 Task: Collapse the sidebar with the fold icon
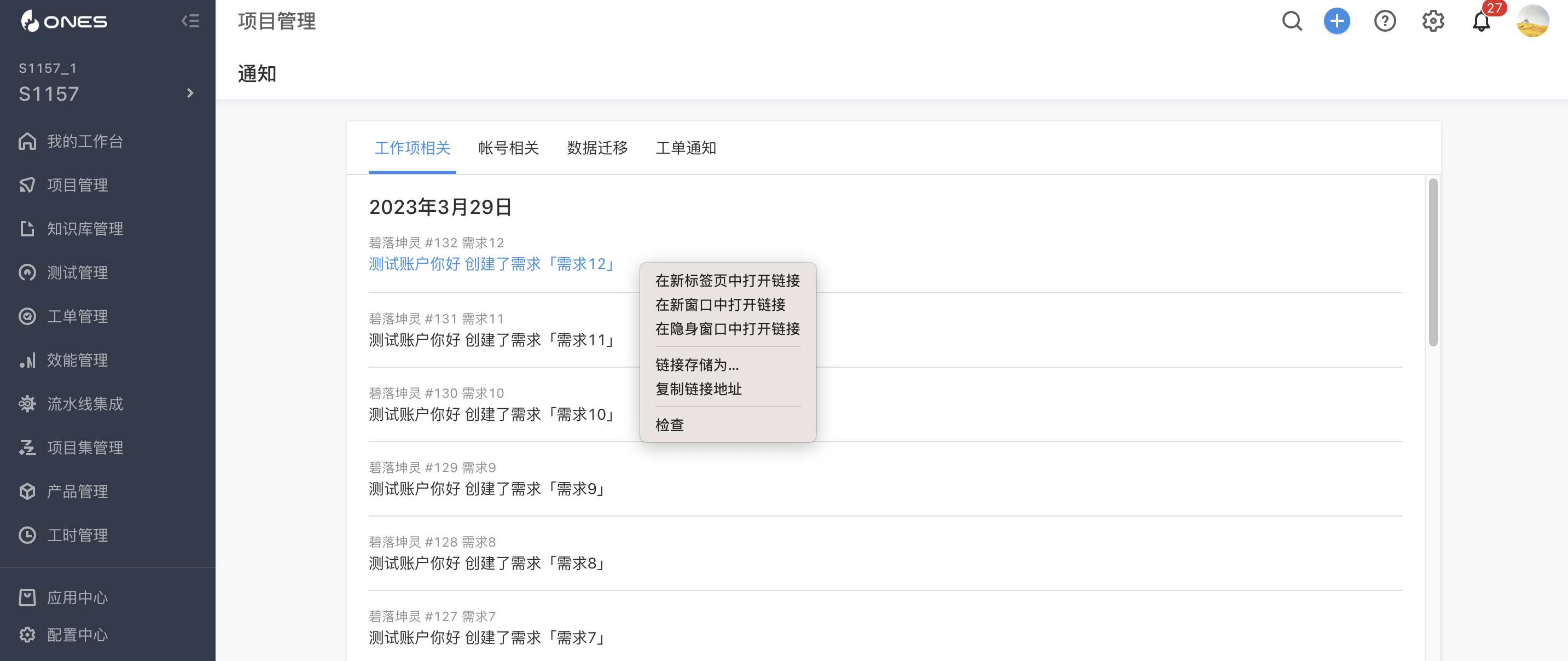point(190,21)
